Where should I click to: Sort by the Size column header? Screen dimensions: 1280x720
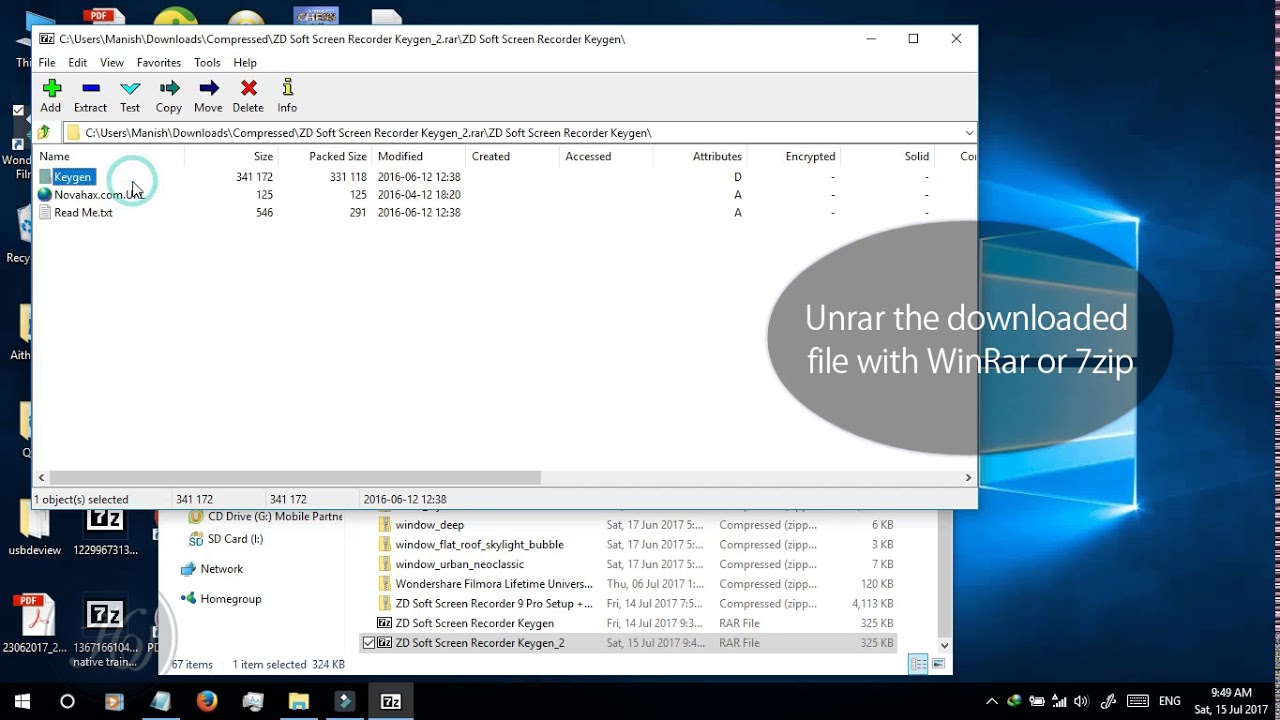coord(231,156)
